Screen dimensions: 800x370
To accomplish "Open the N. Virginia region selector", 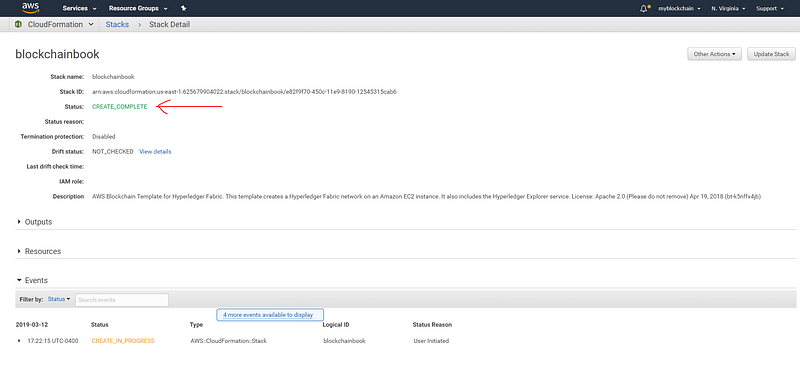I will pyautogui.click(x=728, y=8).
